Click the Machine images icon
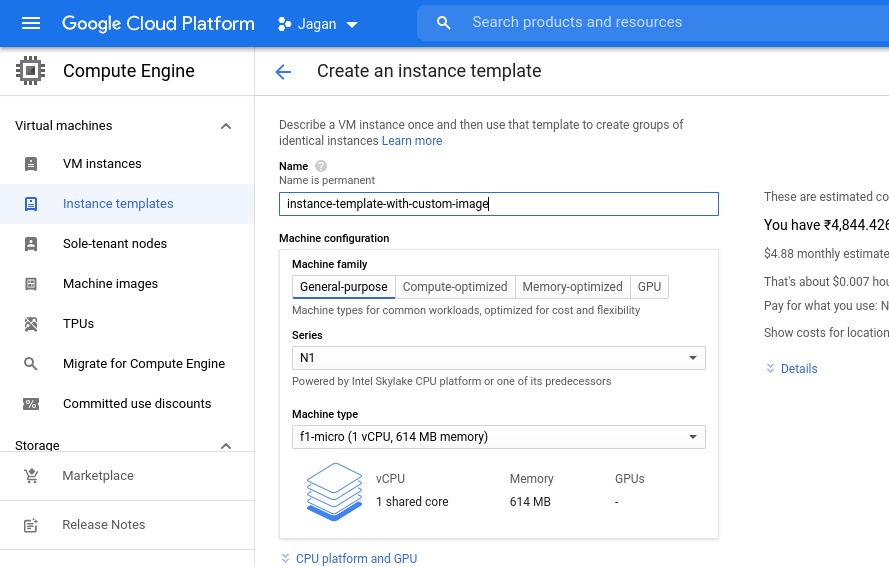 click(x=31, y=284)
